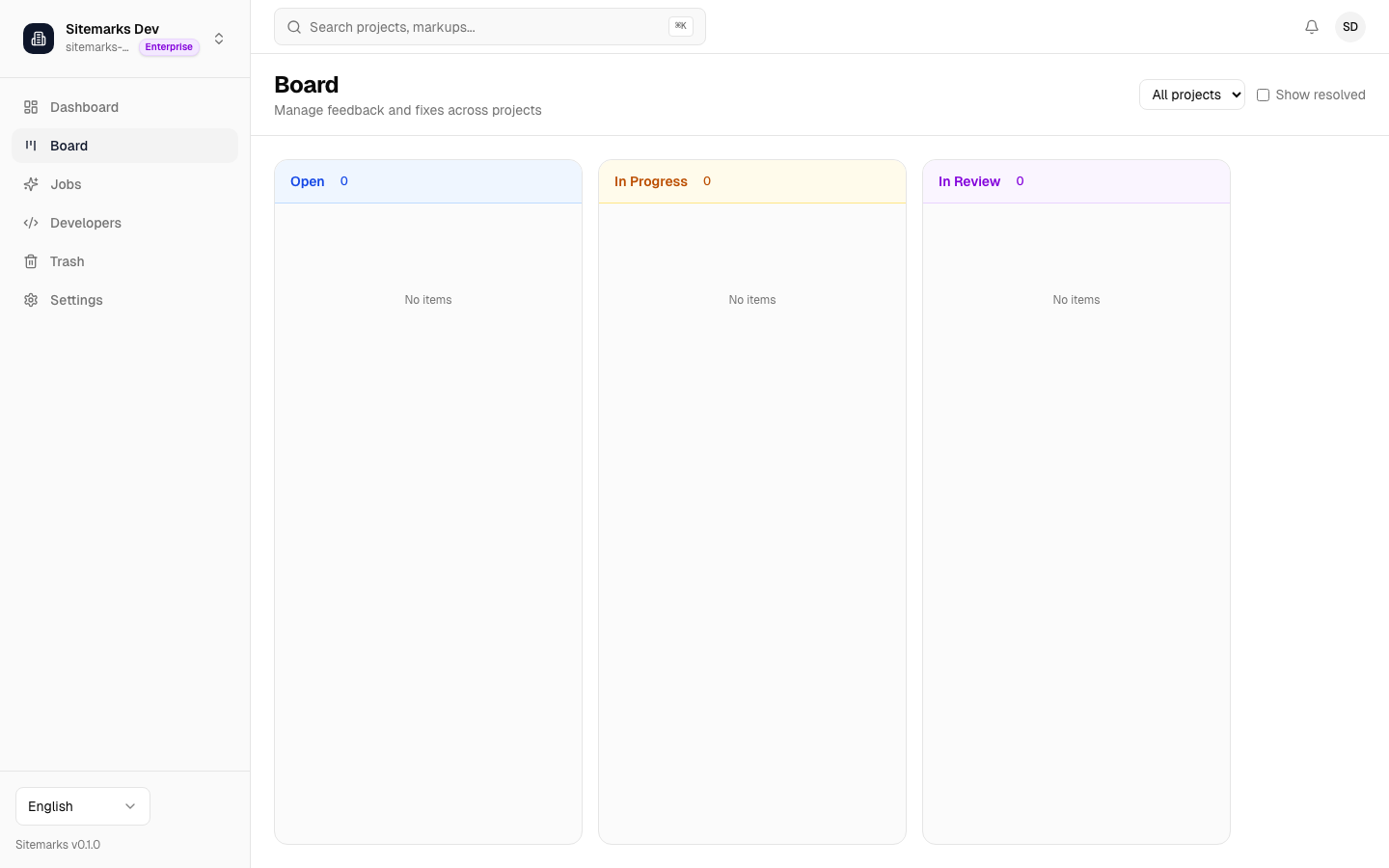Screen dimensions: 1389x868
Task: Expand the English language selector
Action: pos(82,806)
